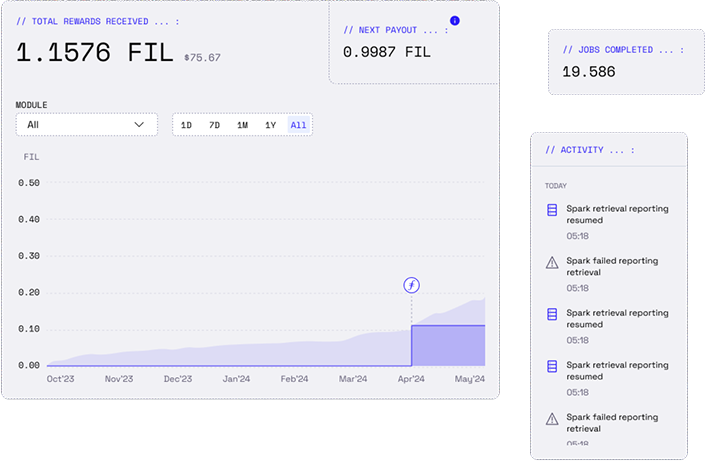Click the database icon on the third activity entry
The image size is (705, 461).
click(x=551, y=314)
